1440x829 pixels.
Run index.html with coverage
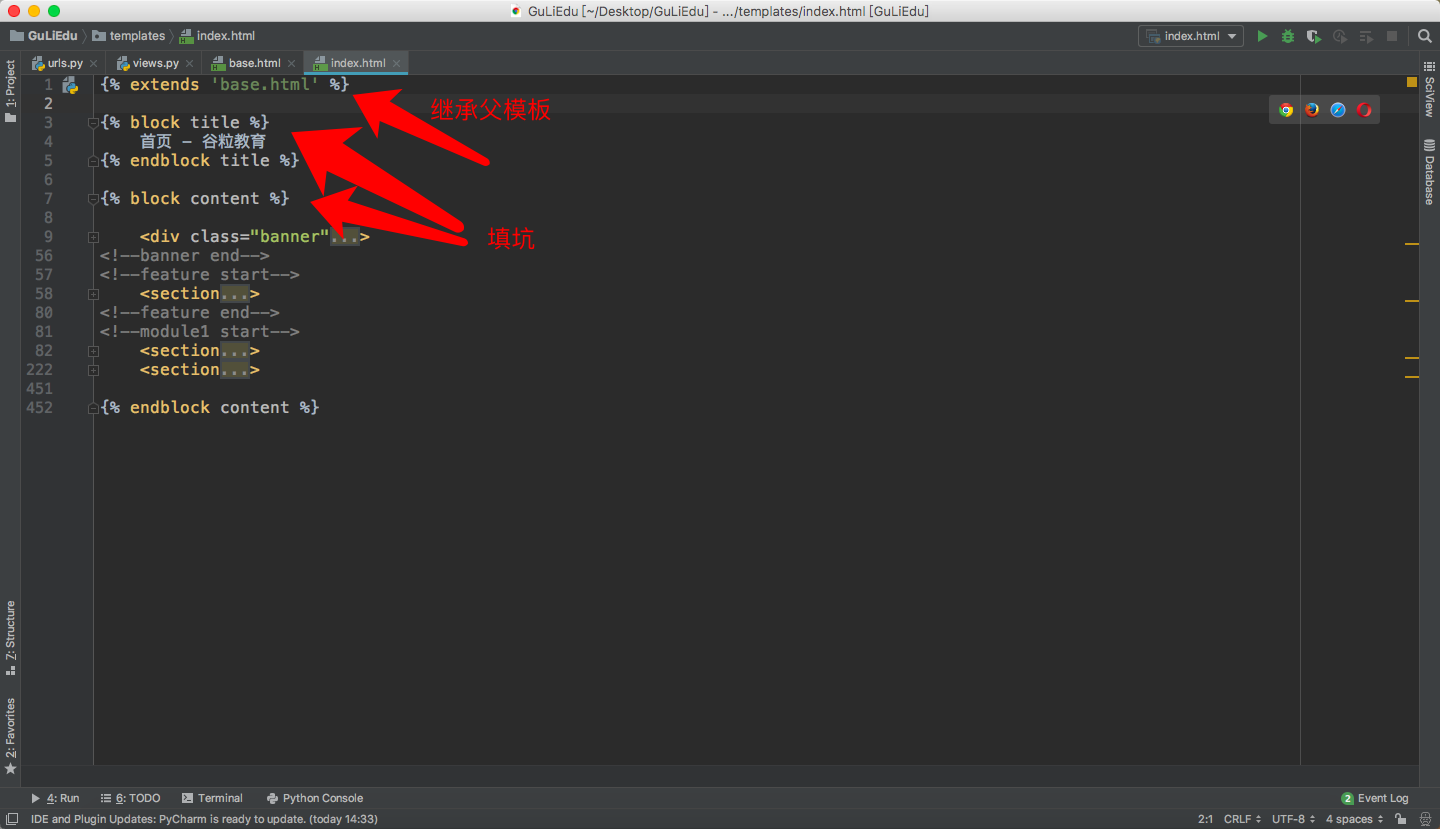[1314, 36]
